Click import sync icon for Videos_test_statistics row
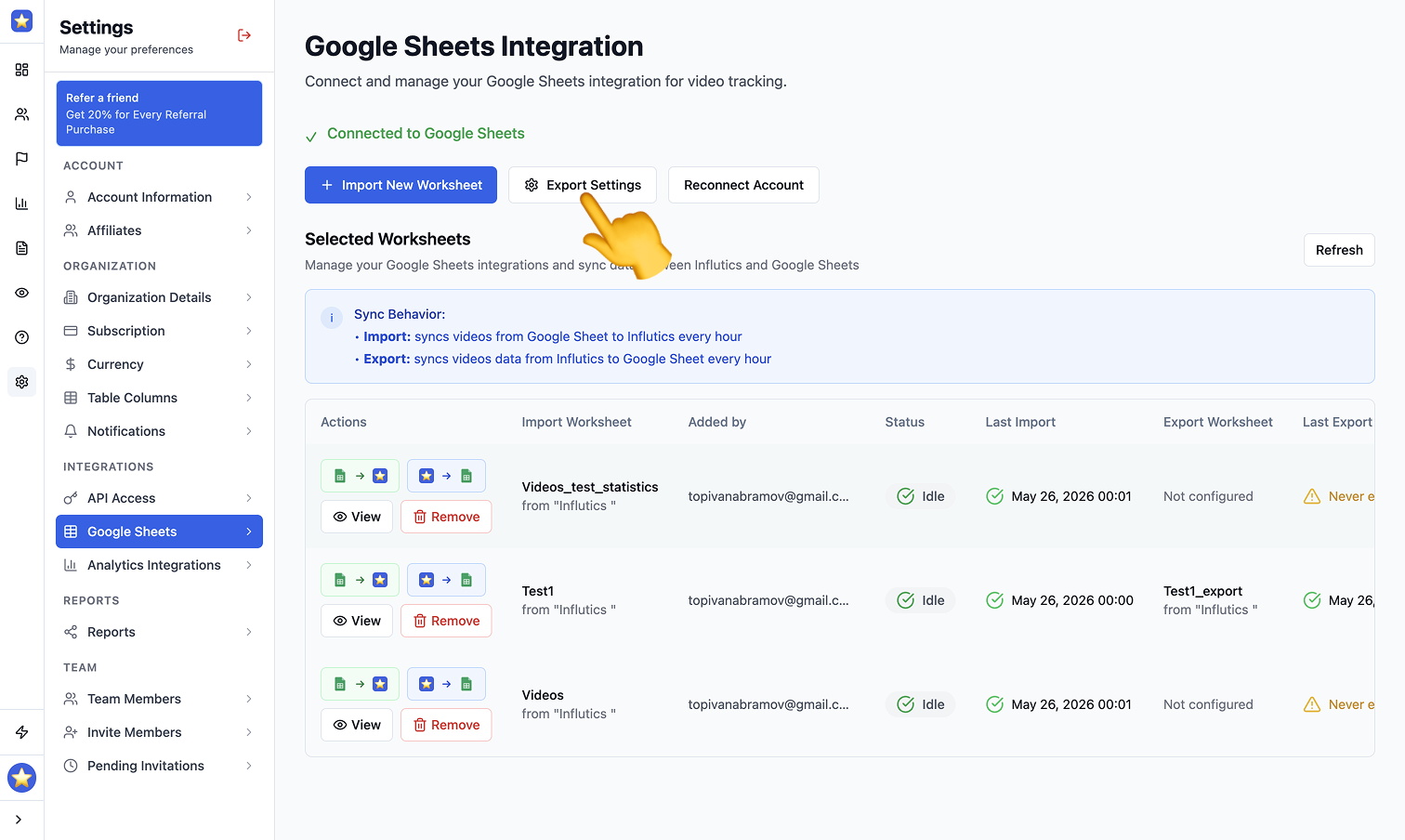Viewport: 1405px width, 840px height. tap(360, 476)
